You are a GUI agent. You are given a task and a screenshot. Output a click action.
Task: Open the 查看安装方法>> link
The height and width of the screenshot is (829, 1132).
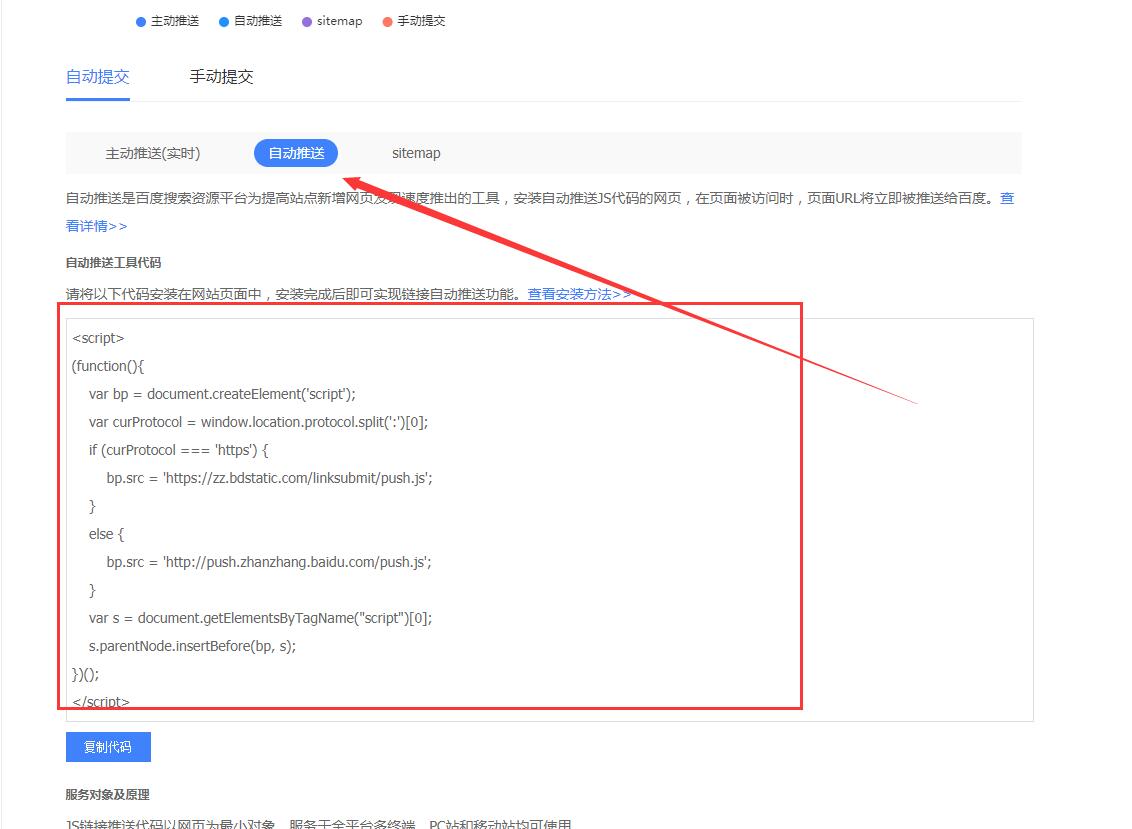[x=579, y=294]
